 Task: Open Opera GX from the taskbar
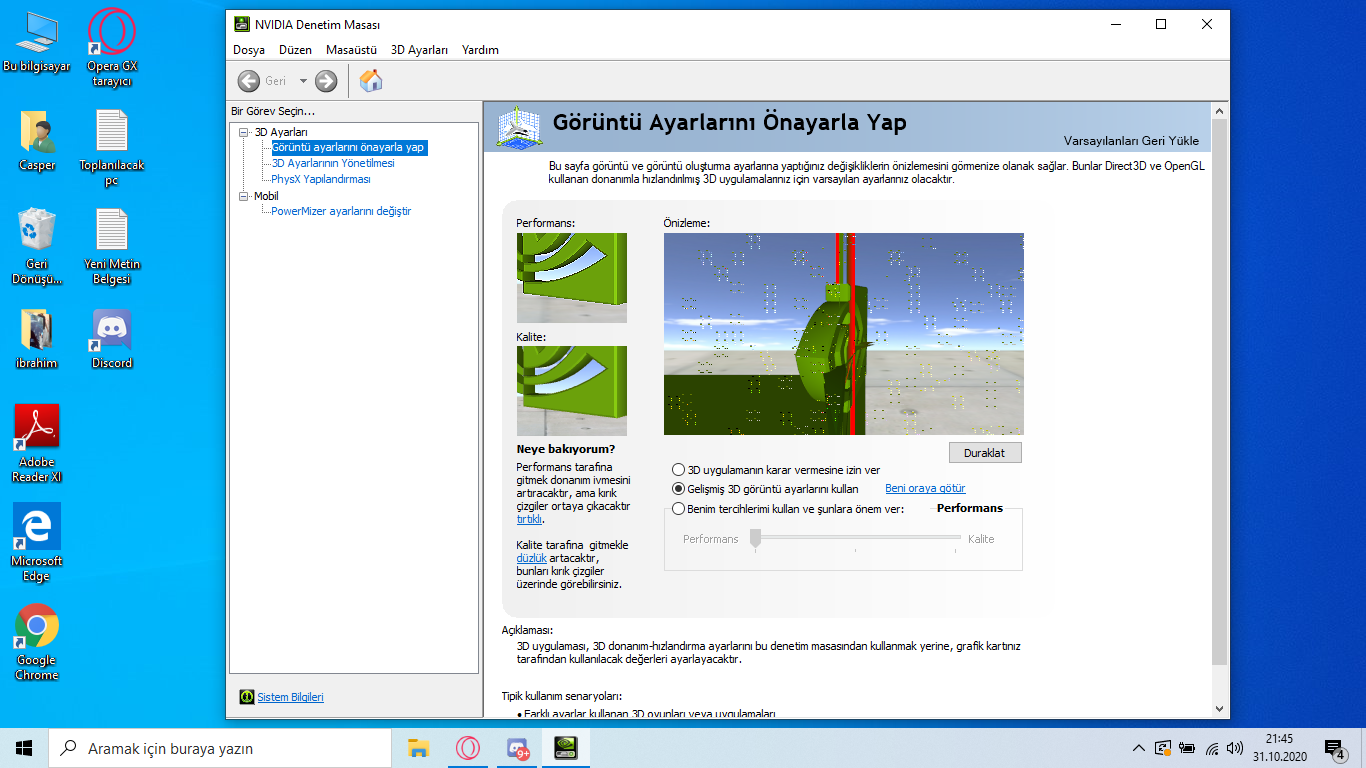click(467, 748)
